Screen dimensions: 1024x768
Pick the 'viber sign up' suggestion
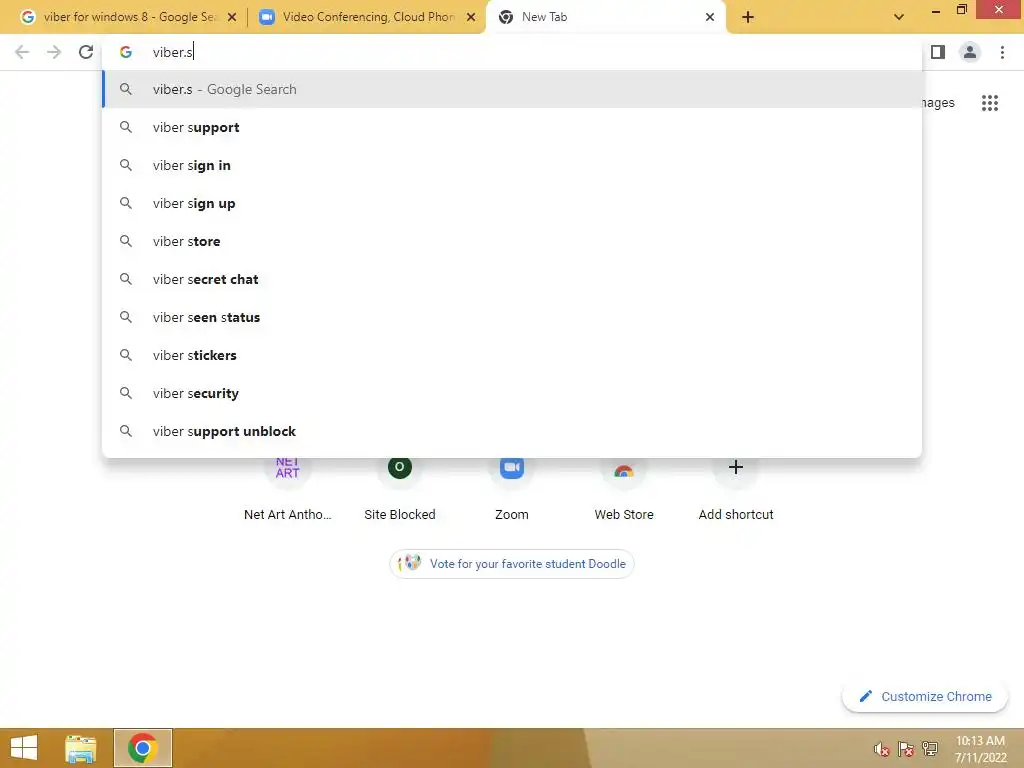pos(512,203)
